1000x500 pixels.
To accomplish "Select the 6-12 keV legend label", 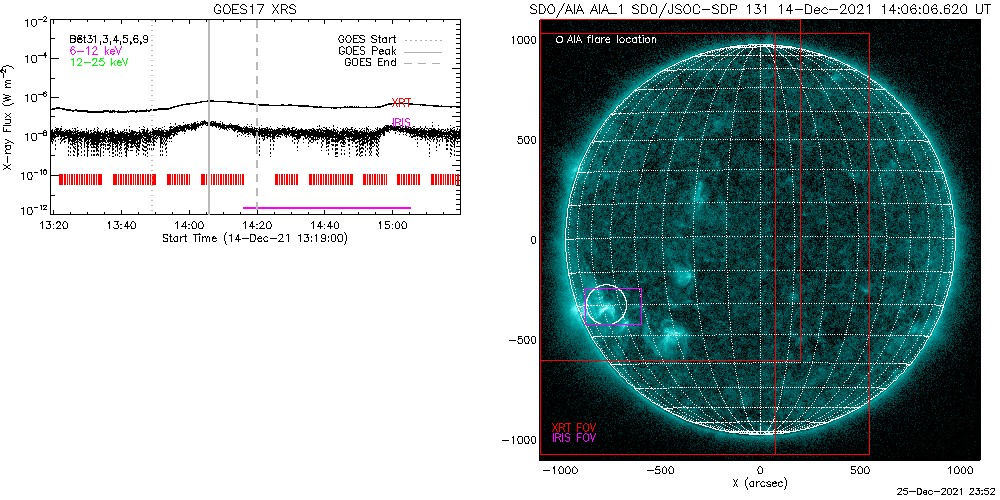I will (95, 50).
